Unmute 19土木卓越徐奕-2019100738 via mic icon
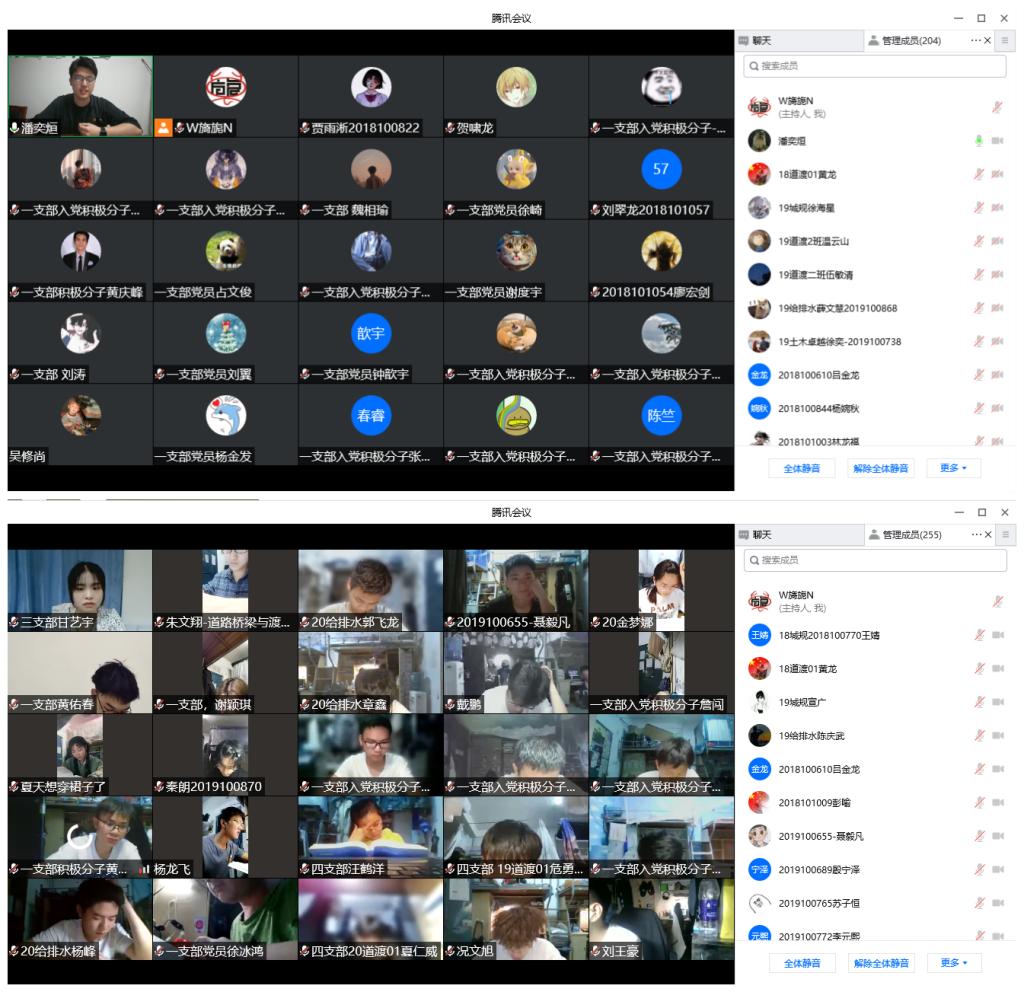This screenshot has width=1024, height=992. pos(979,342)
